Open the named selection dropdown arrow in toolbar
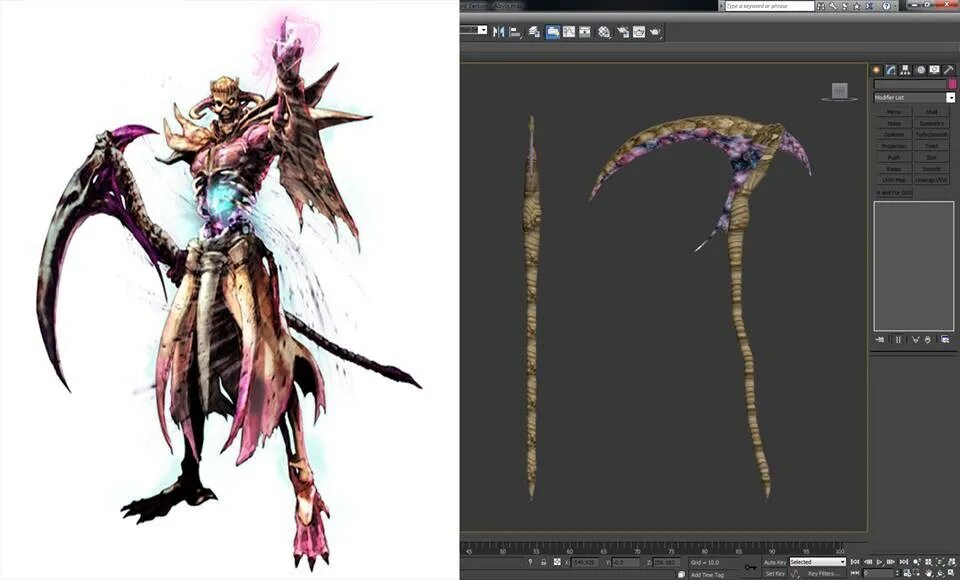 pyautogui.click(x=482, y=30)
